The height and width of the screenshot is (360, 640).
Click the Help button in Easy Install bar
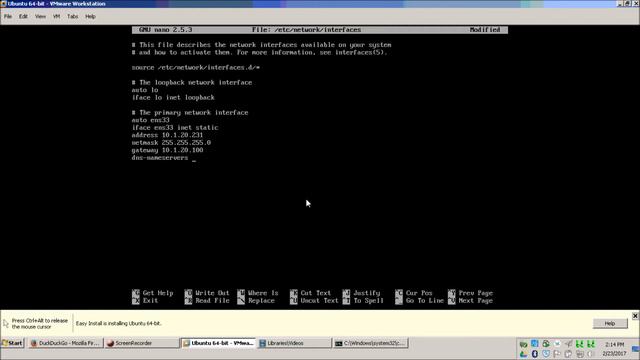pos(610,323)
